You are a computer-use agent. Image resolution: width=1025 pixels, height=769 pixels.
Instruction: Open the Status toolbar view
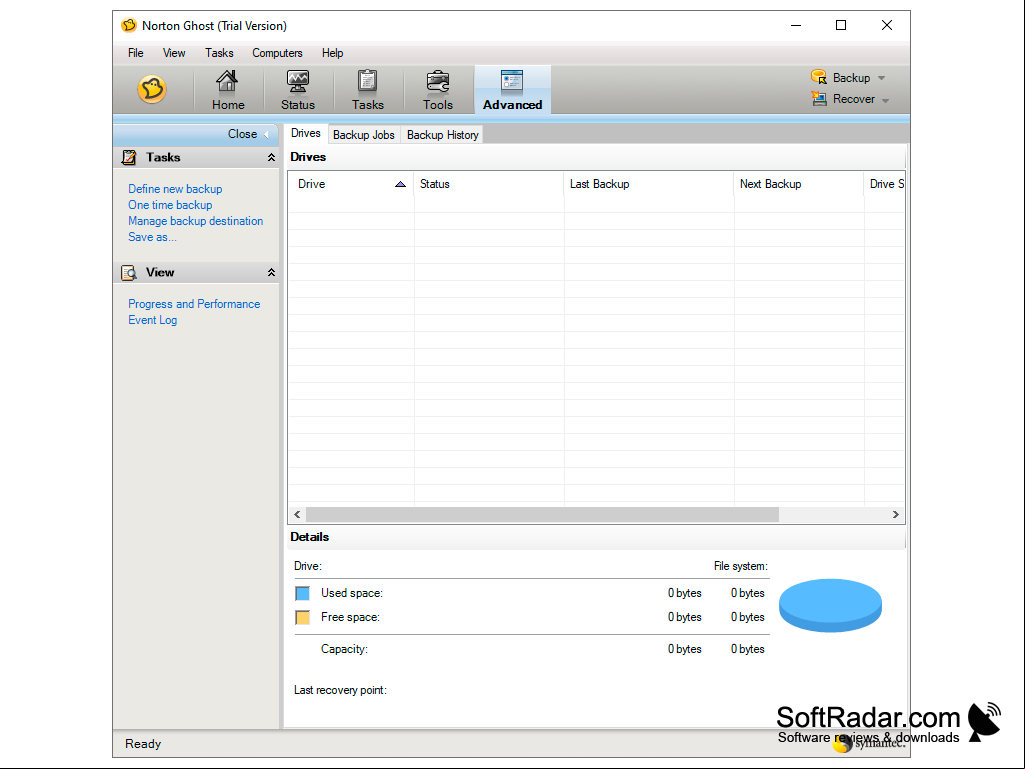[297, 90]
